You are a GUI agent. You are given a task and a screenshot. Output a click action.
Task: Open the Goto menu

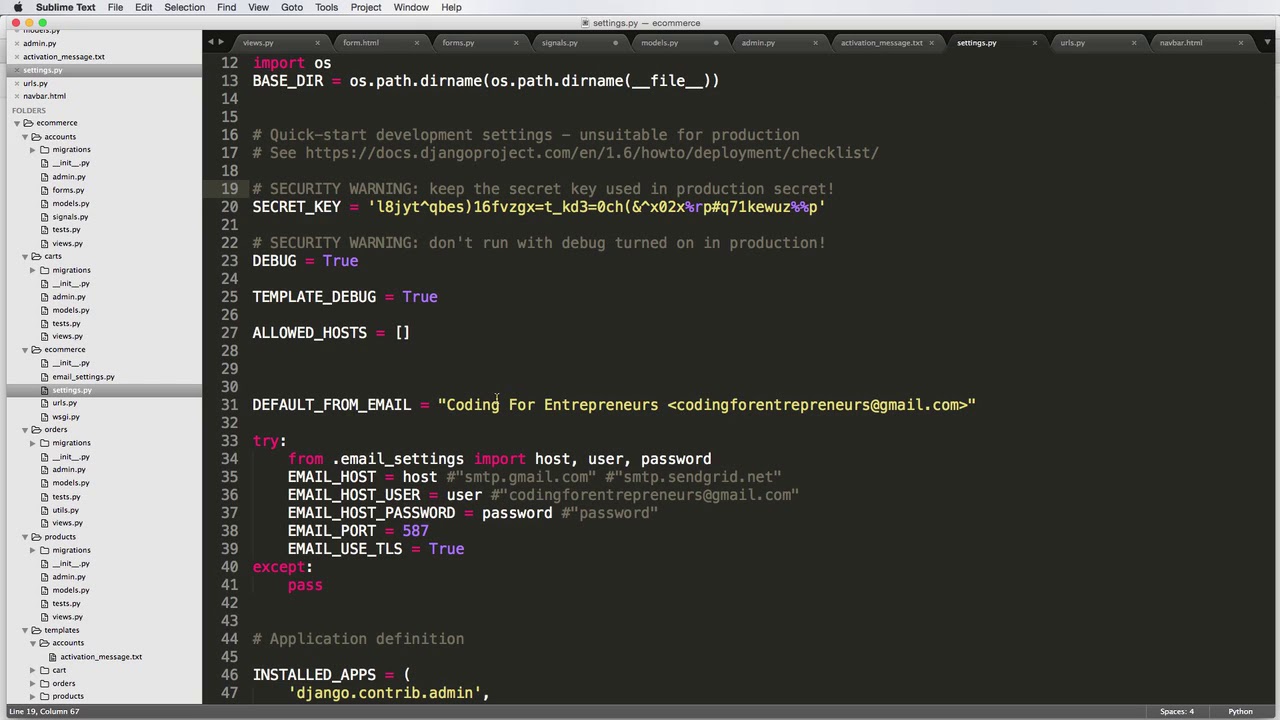click(x=292, y=7)
